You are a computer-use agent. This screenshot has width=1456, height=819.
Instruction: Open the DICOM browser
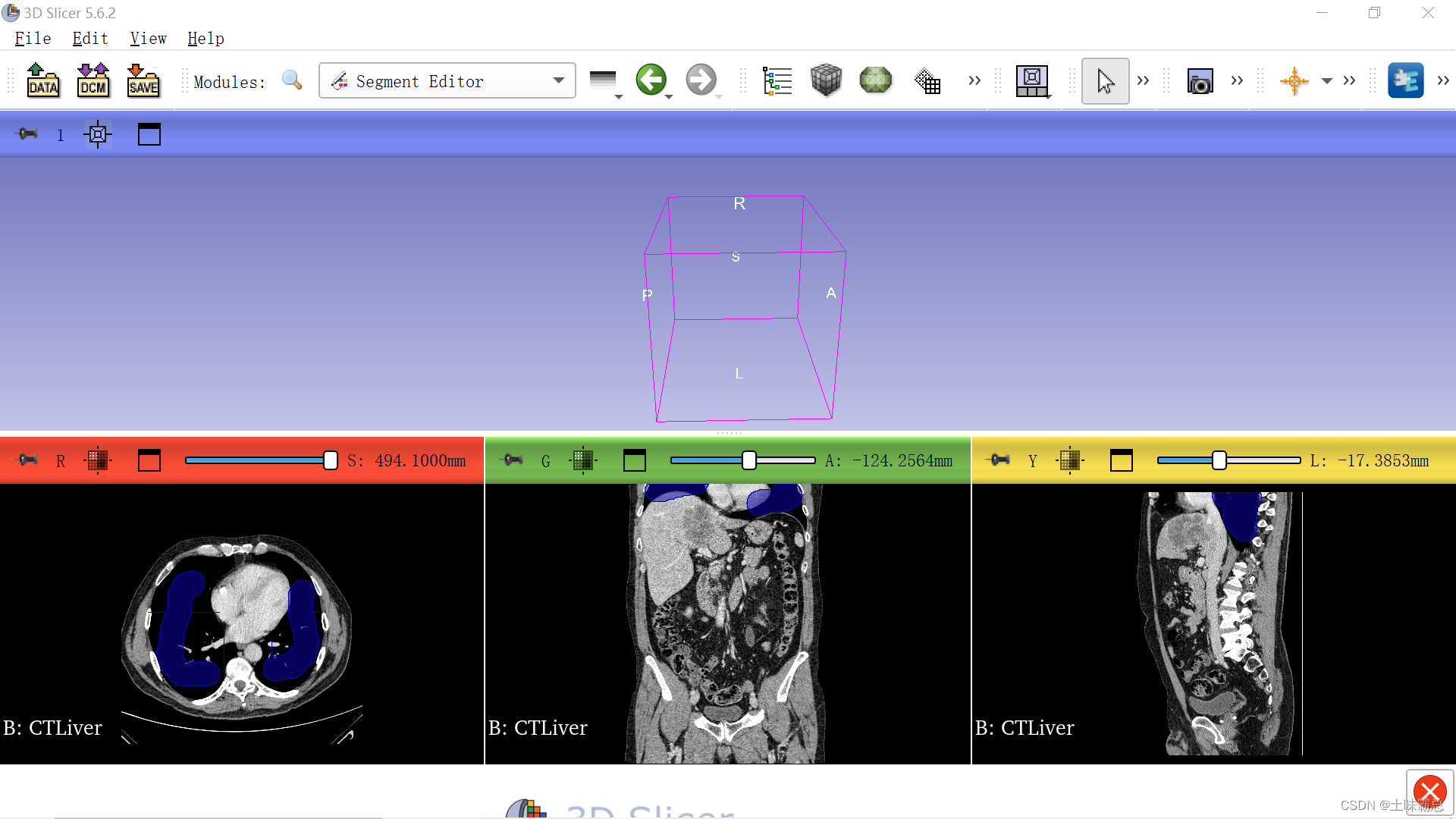tap(93, 80)
